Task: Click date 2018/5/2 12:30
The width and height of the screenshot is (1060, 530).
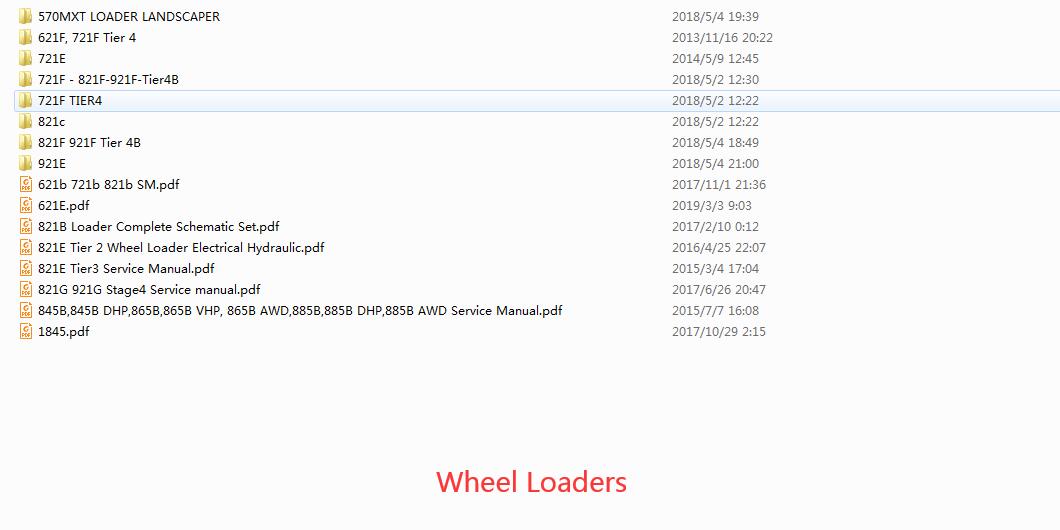Action: 715,79
